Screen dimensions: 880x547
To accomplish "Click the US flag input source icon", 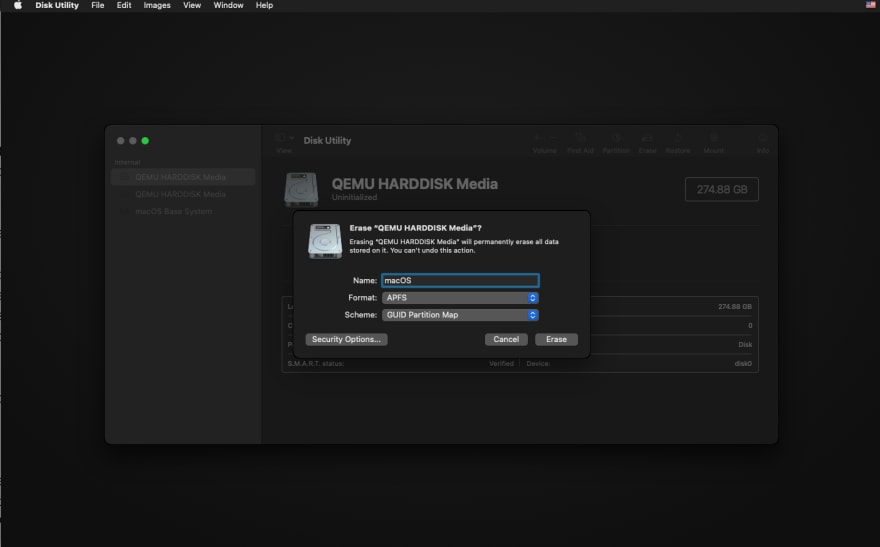I will (870, 5).
